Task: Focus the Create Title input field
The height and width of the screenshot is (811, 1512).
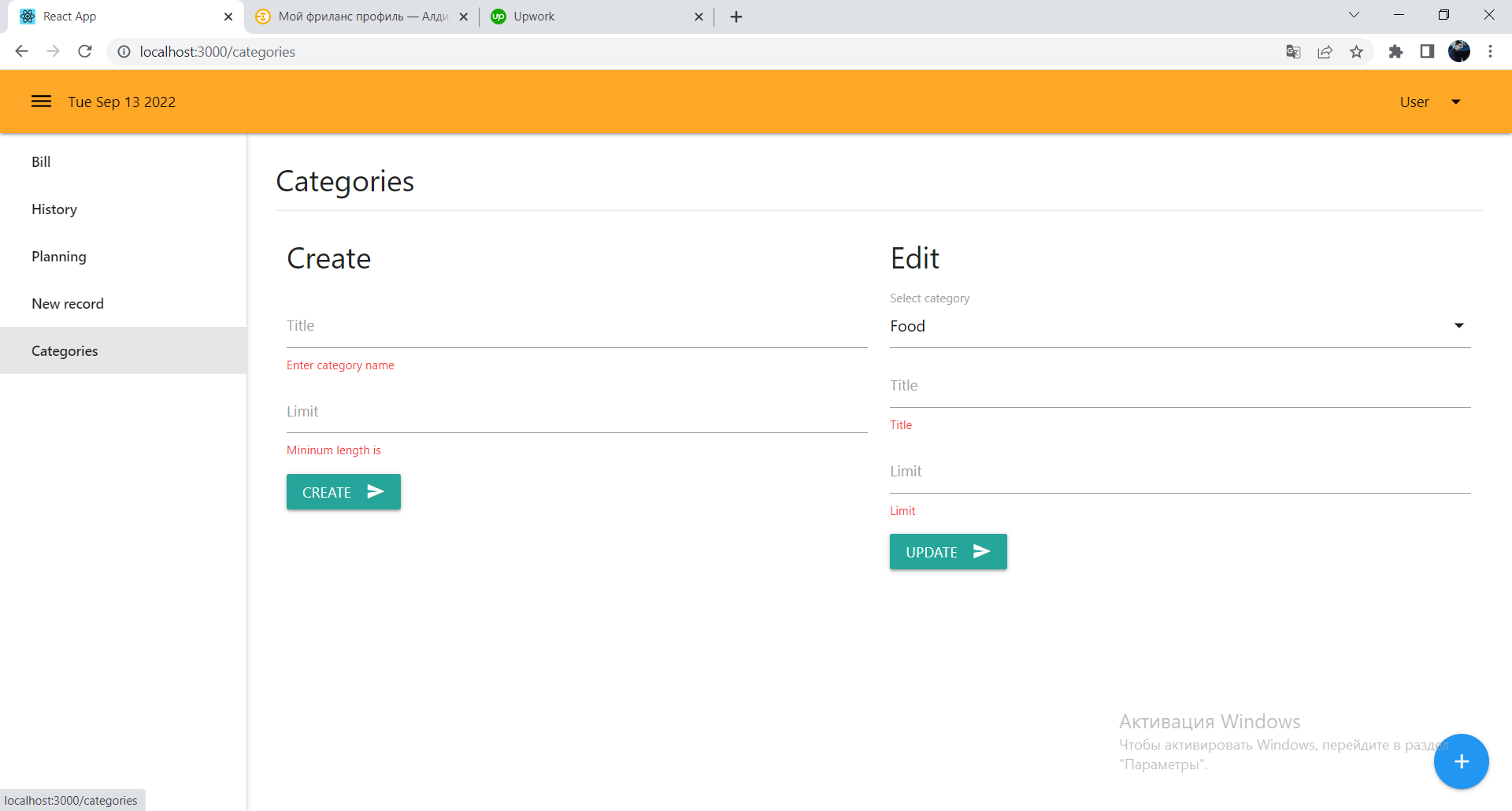Action: (576, 326)
